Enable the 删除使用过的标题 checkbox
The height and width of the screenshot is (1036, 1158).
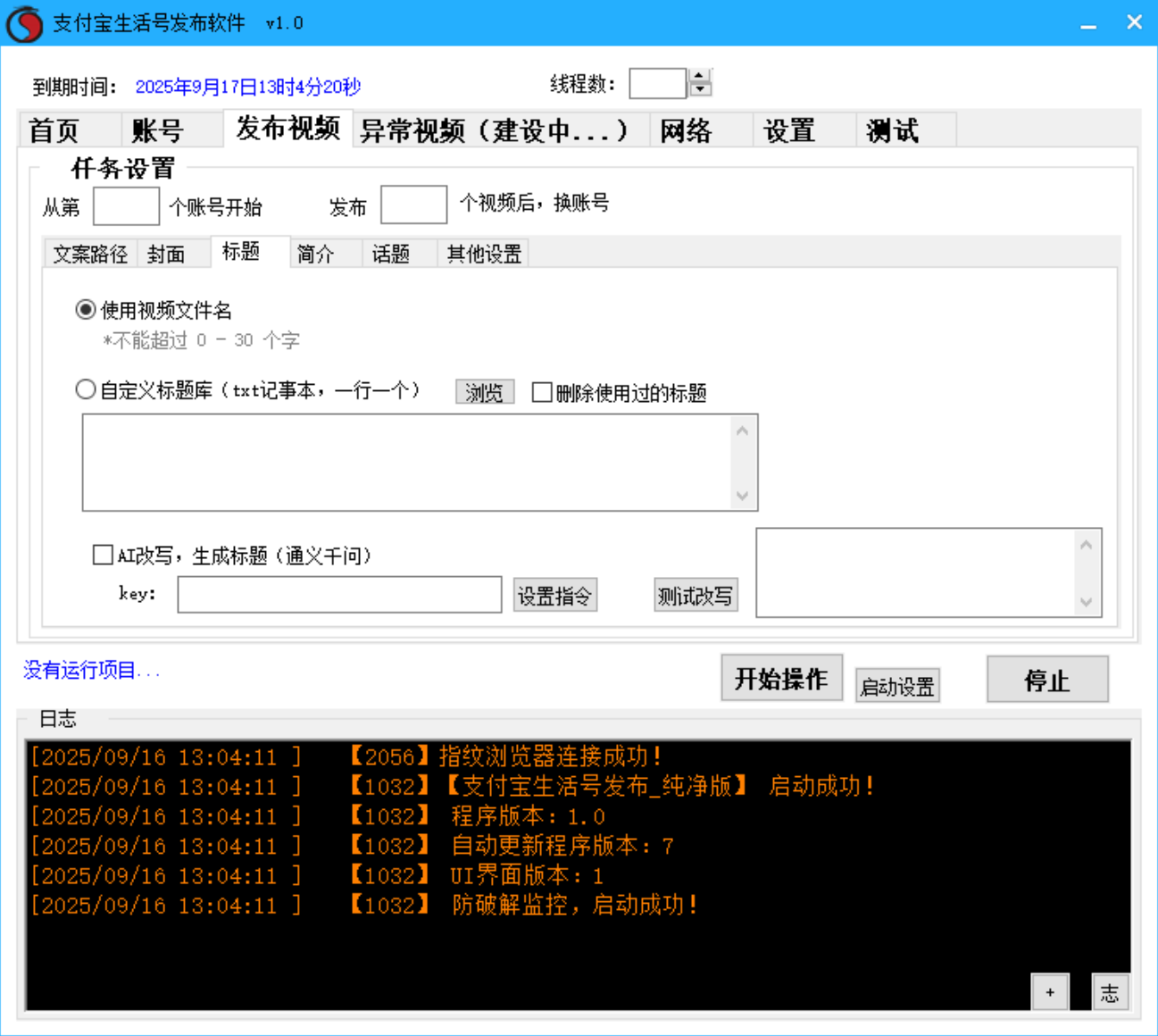coord(540,393)
